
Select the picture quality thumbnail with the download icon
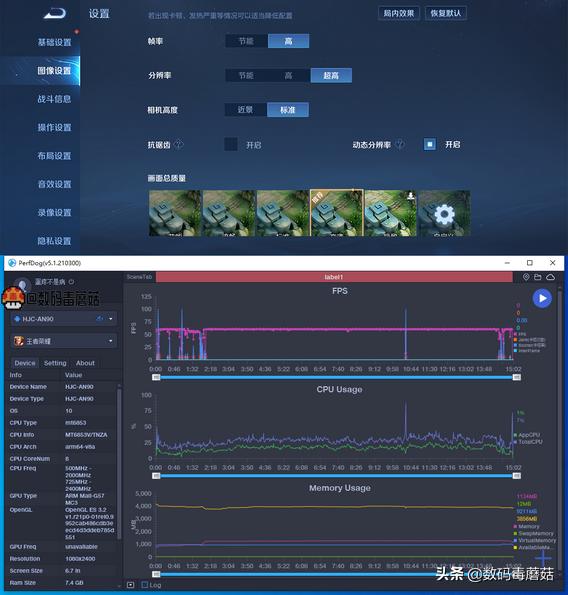390,213
